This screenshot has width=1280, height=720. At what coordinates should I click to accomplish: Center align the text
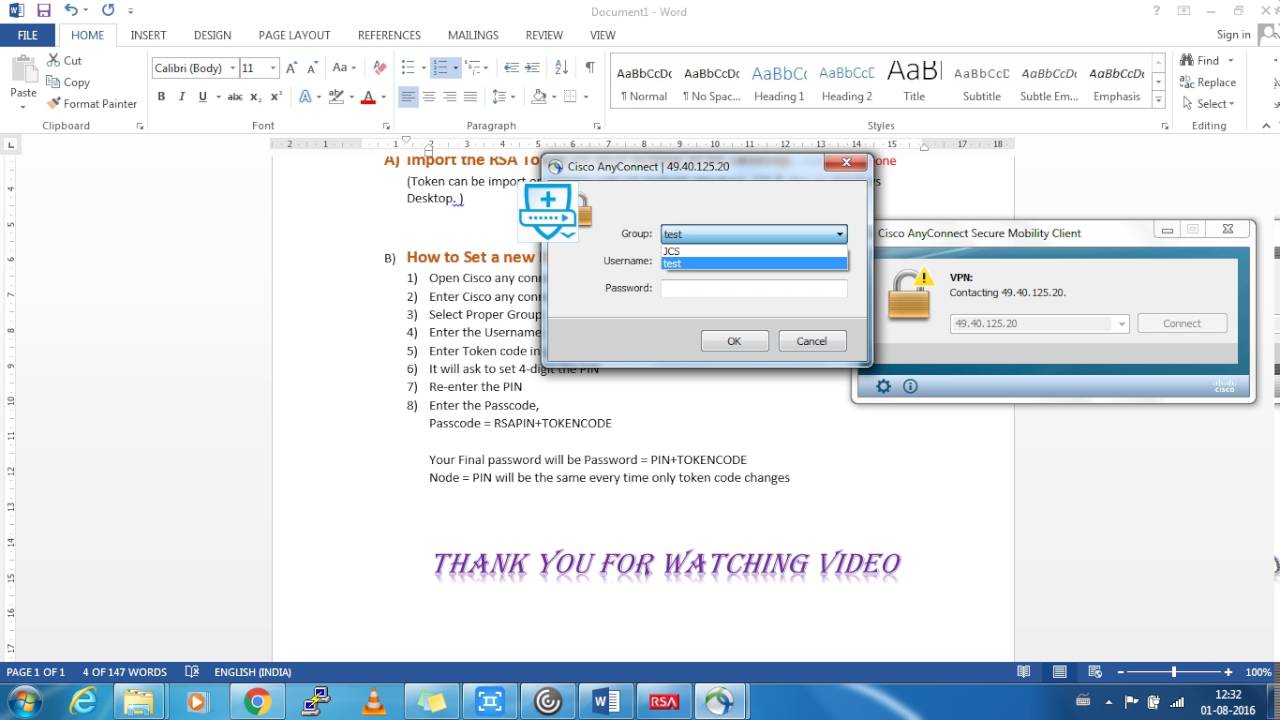tap(429, 97)
